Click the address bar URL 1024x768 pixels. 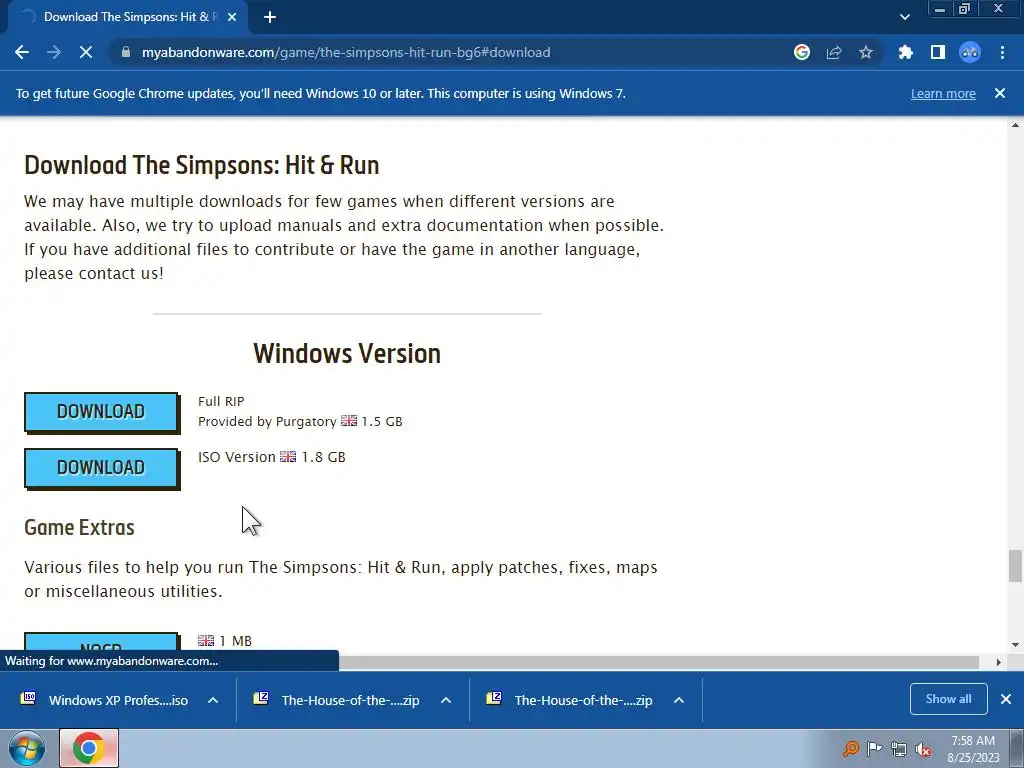point(346,52)
